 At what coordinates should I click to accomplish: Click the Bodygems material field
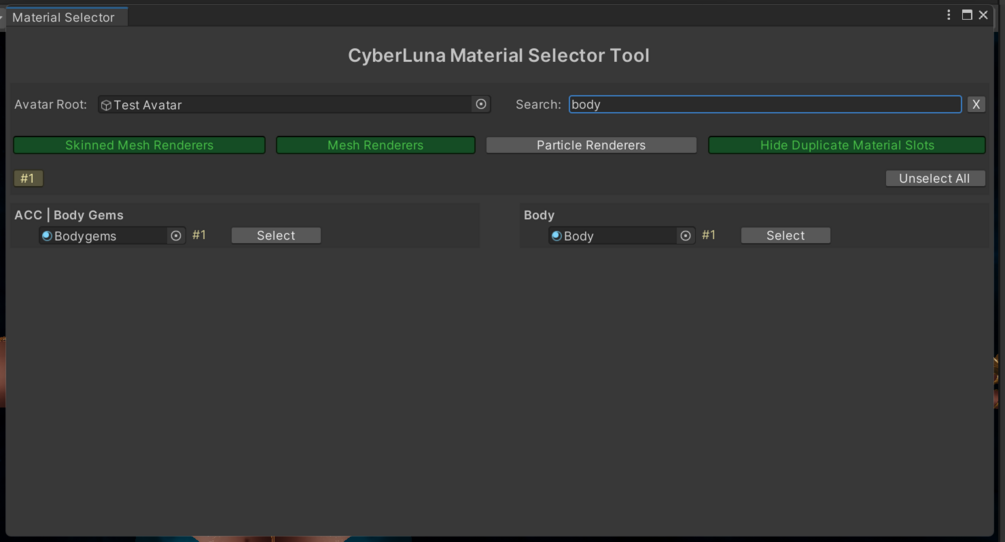pos(112,236)
